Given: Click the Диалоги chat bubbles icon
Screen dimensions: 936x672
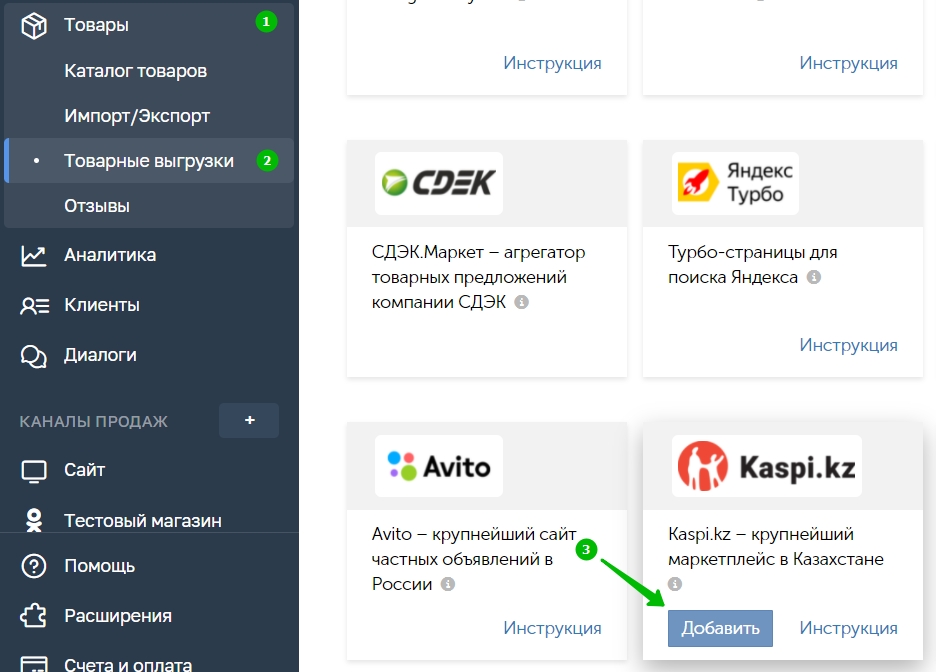Looking at the screenshot, I should click(33, 356).
